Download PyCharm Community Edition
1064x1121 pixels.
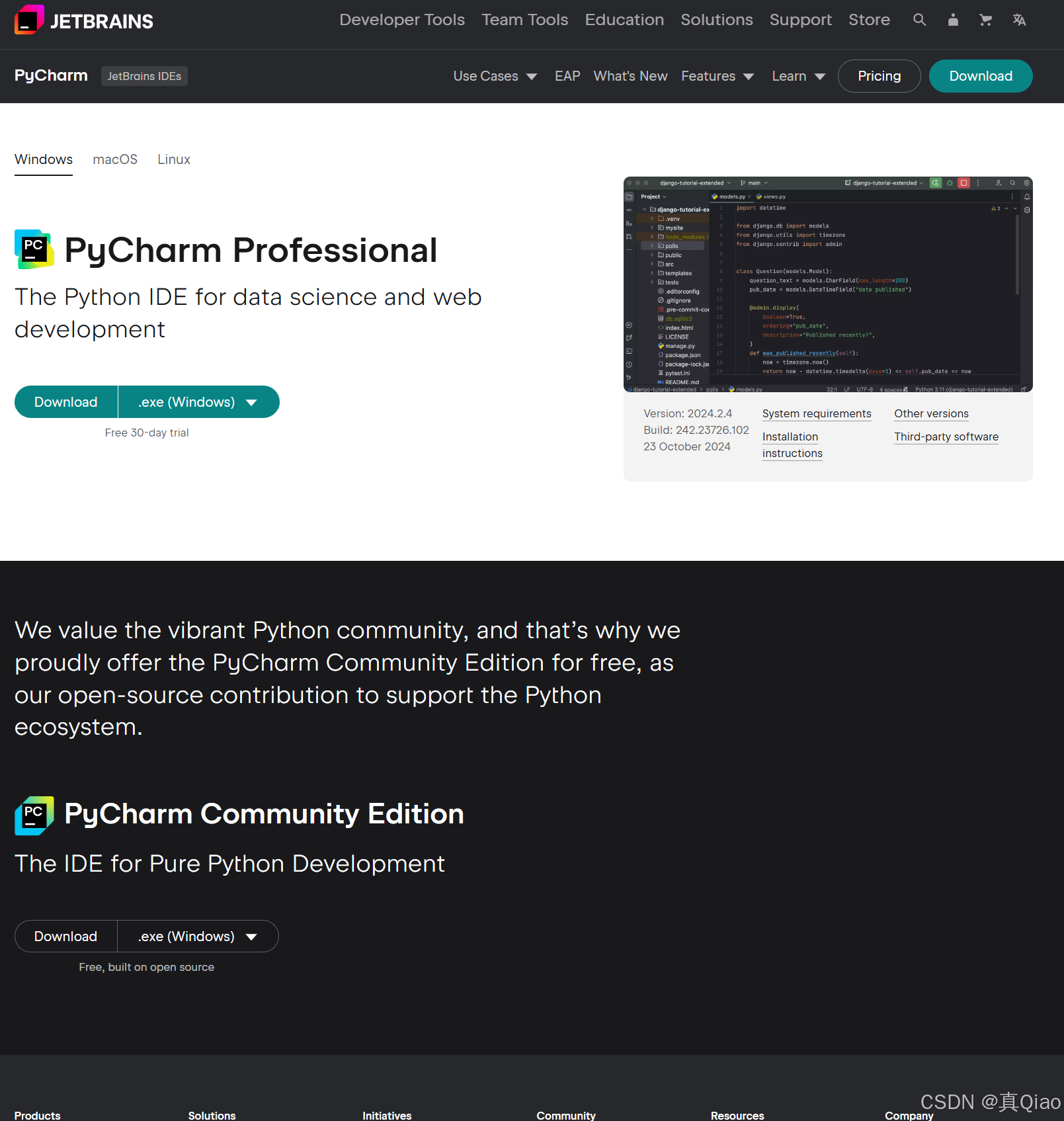tap(66, 936)
